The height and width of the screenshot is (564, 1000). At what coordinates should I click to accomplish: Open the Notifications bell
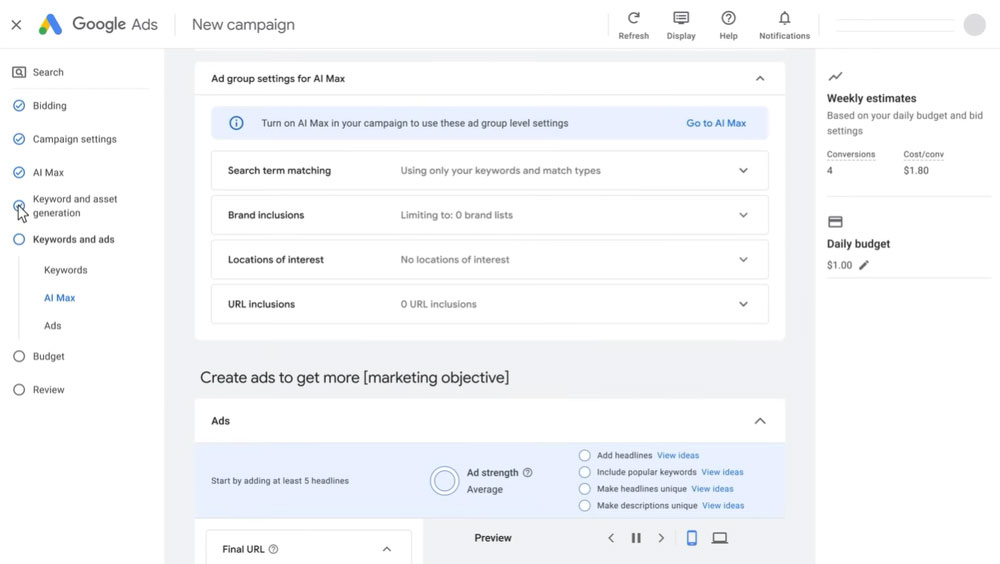click(784, 18)
